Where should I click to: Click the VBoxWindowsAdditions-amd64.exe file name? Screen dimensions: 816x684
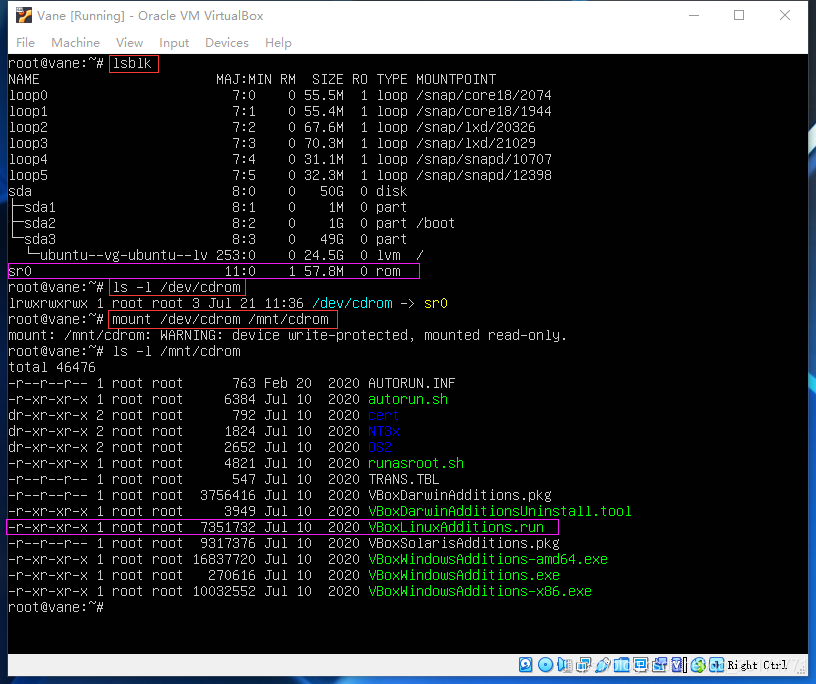pyautogui.click(x=488, y=560)
